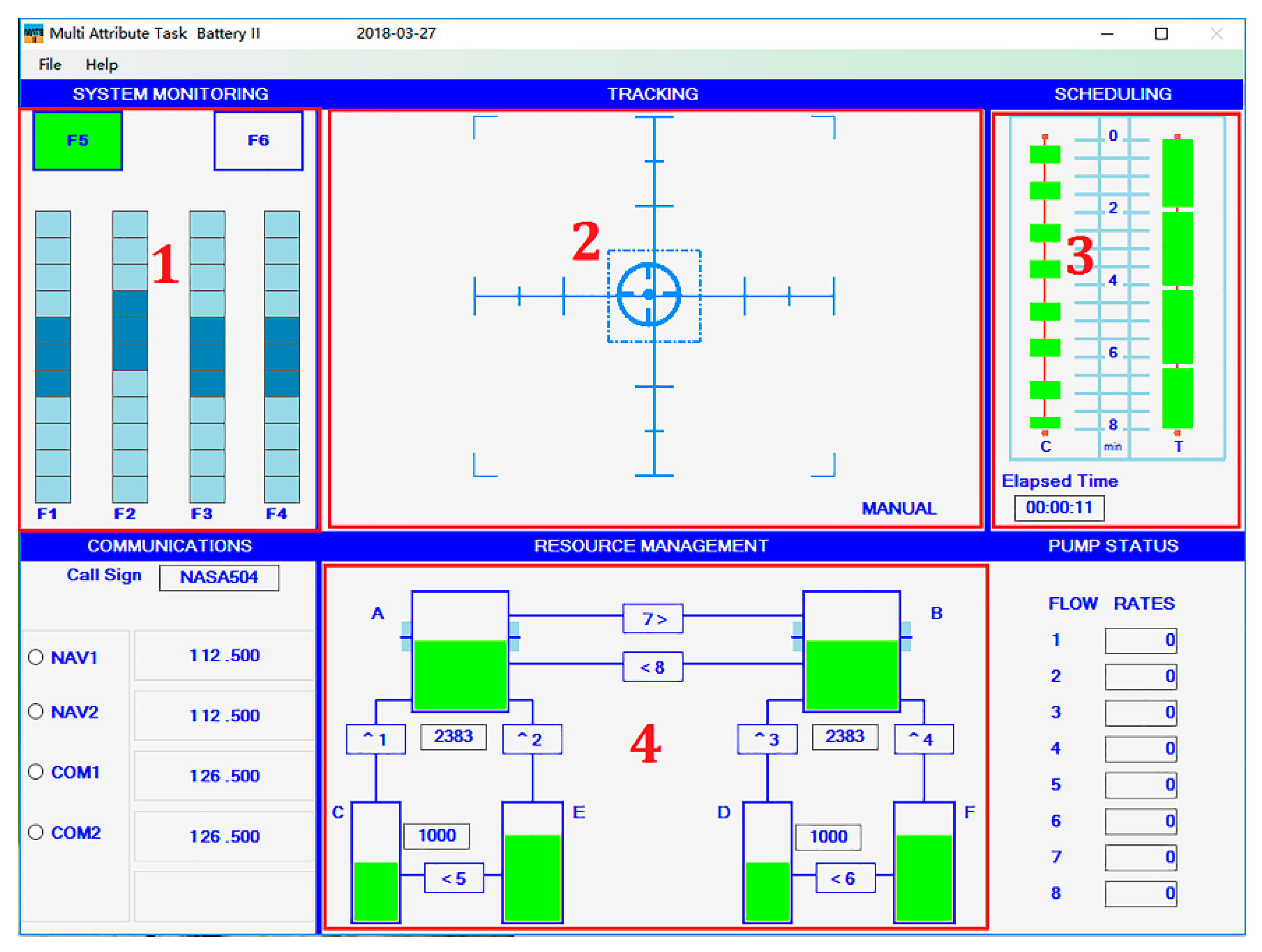Choose the COM2 radio channel

point(36,832)
